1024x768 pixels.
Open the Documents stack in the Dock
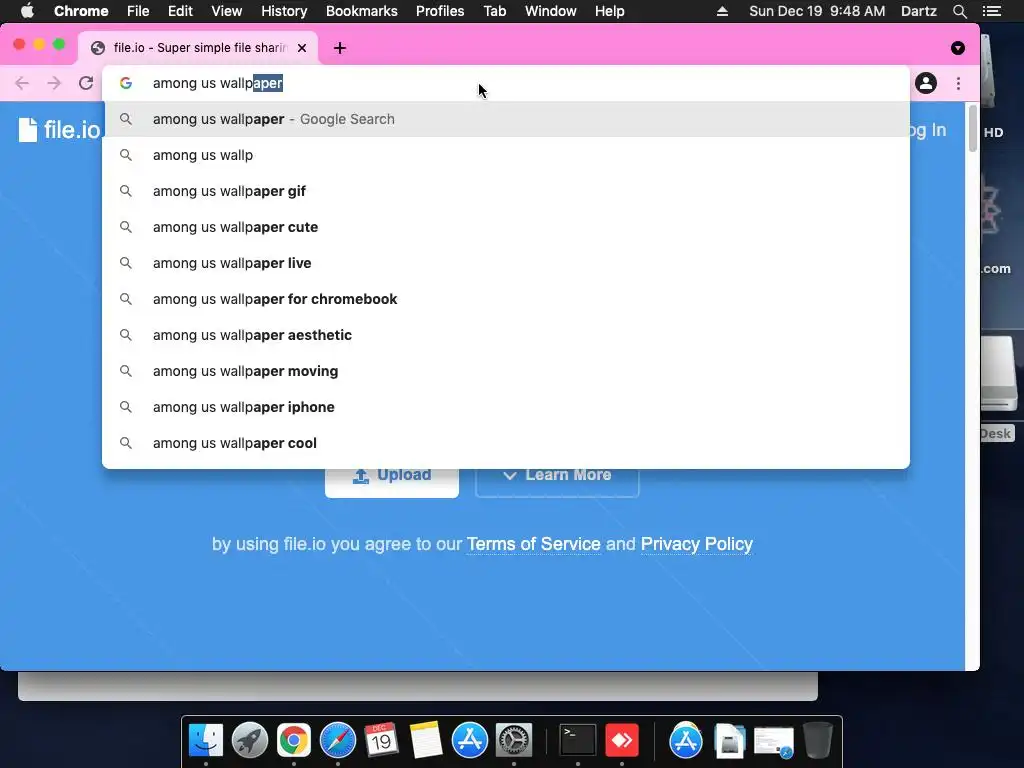pyautogui.click(x=729, y=741)
